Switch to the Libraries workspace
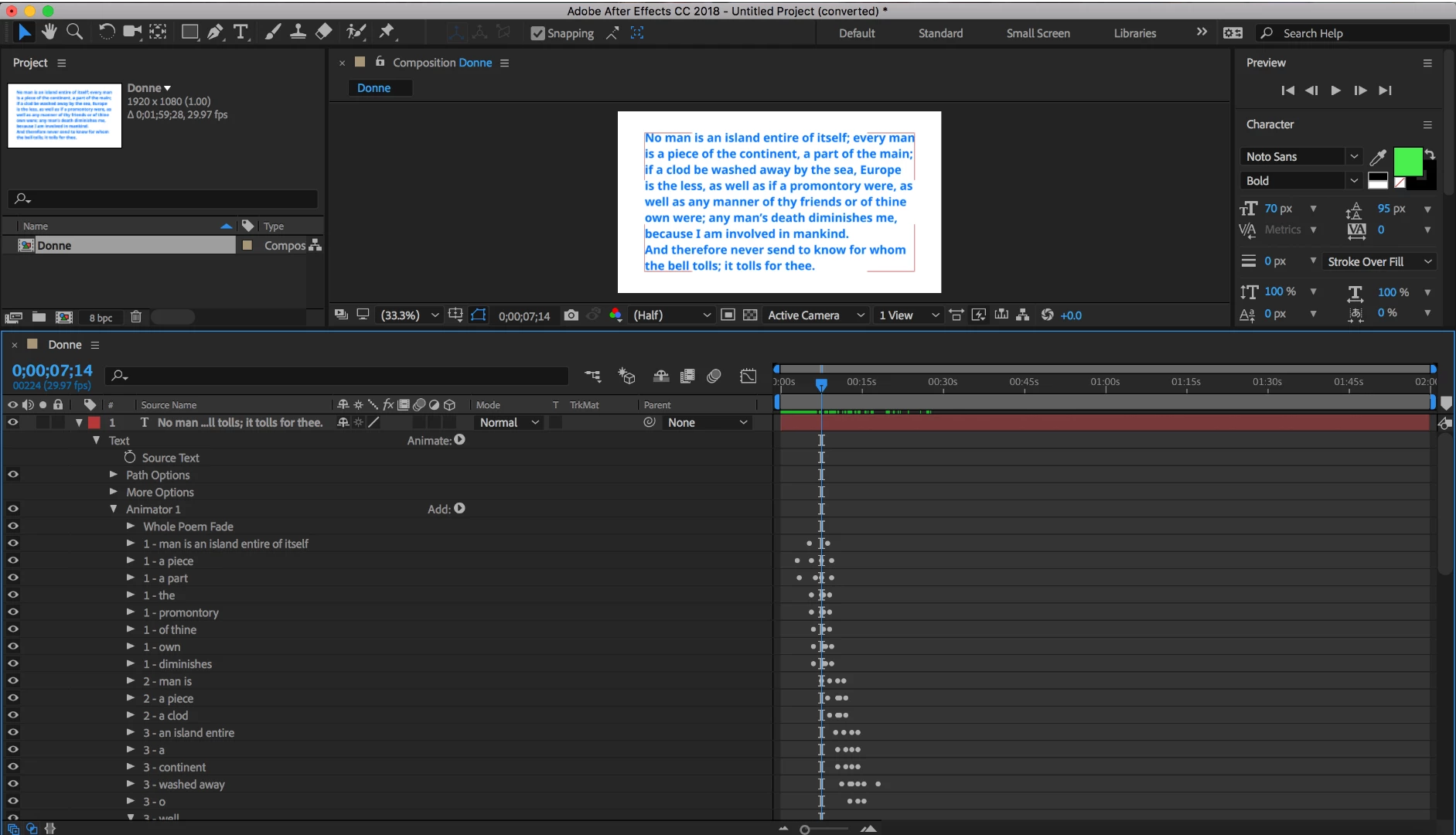 tap(1134, 33)
